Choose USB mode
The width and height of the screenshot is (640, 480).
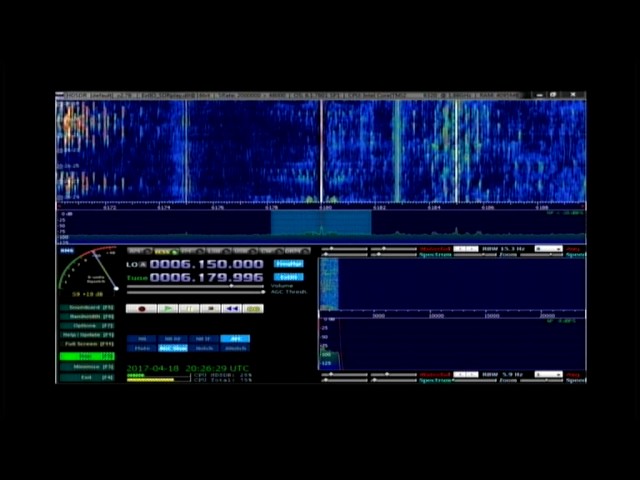(x=245, y=251)
